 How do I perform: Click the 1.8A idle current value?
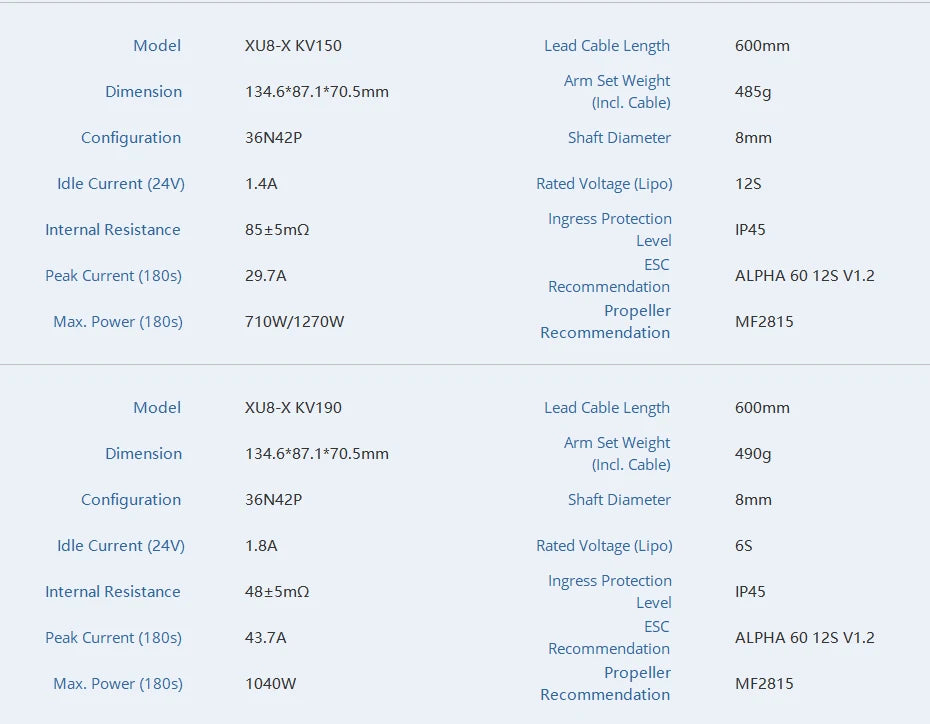[x=261, y=546]
